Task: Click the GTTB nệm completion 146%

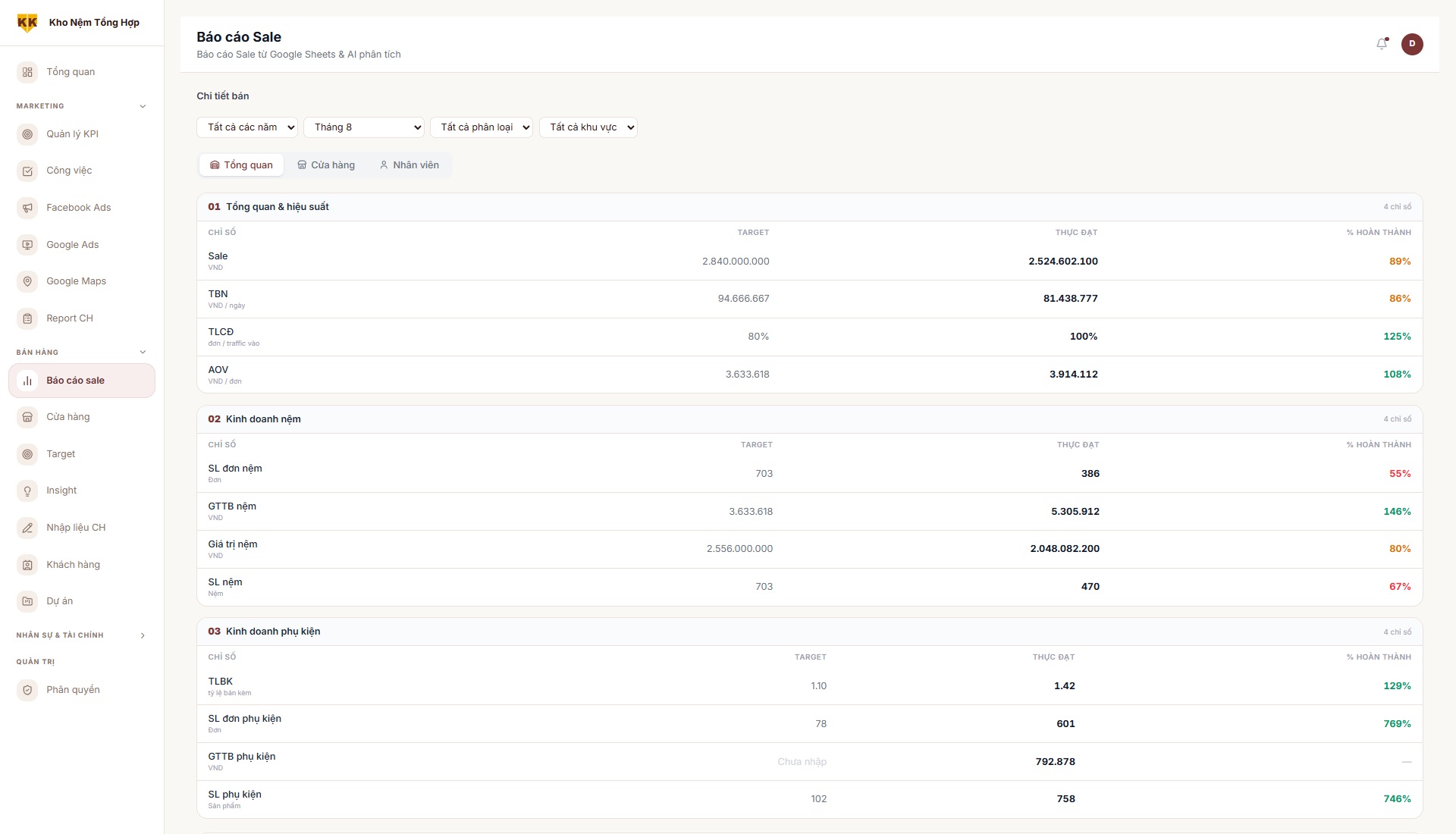Action: coord(1397,512)
